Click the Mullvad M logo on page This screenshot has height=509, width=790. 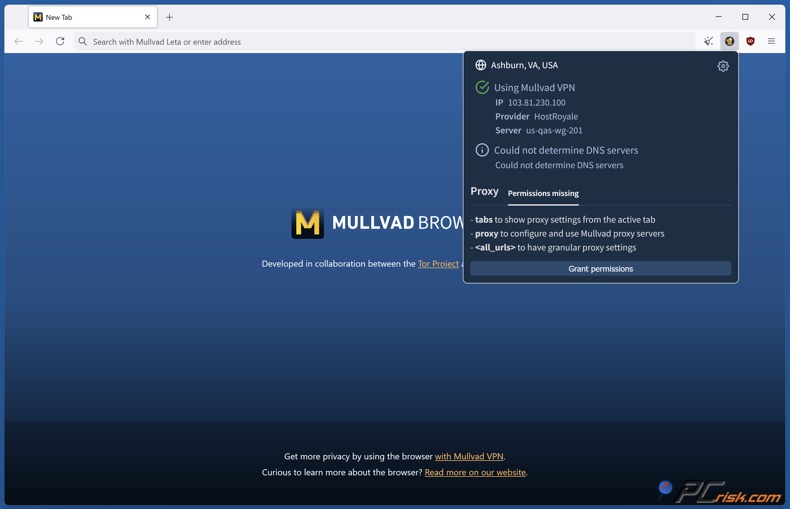click(307, 223)
